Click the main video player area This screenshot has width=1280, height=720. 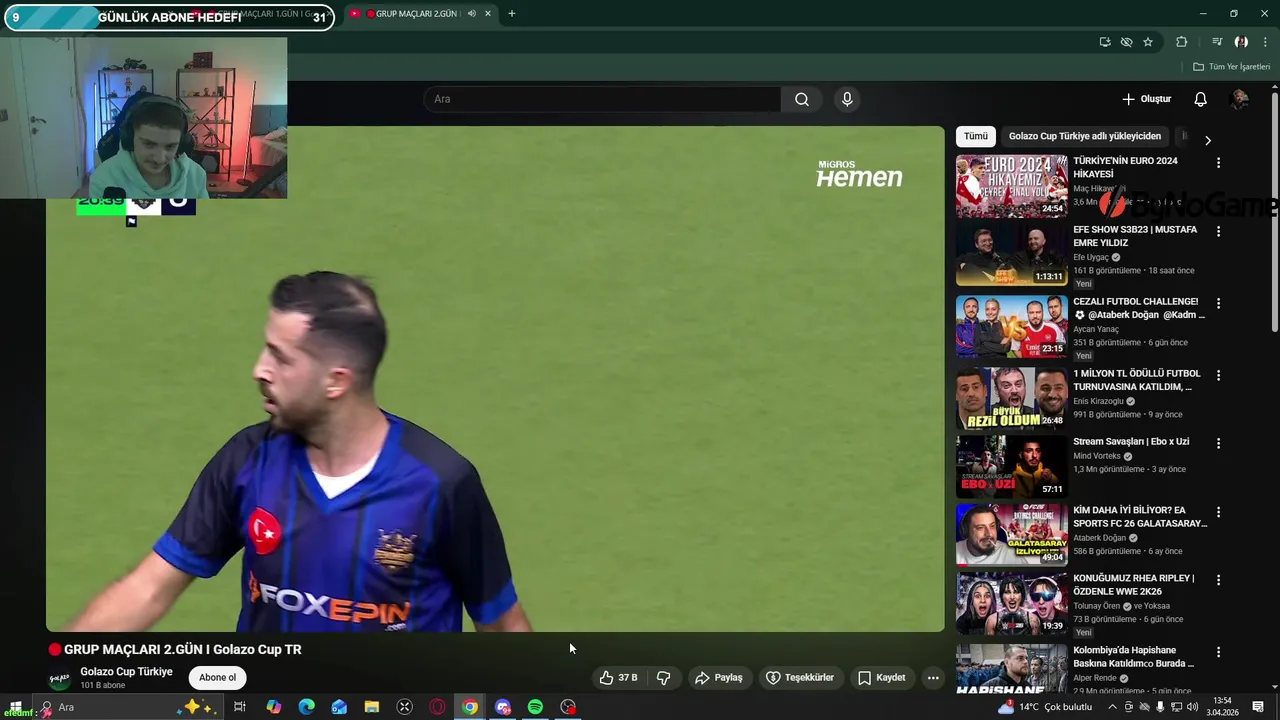pos(495,379)
